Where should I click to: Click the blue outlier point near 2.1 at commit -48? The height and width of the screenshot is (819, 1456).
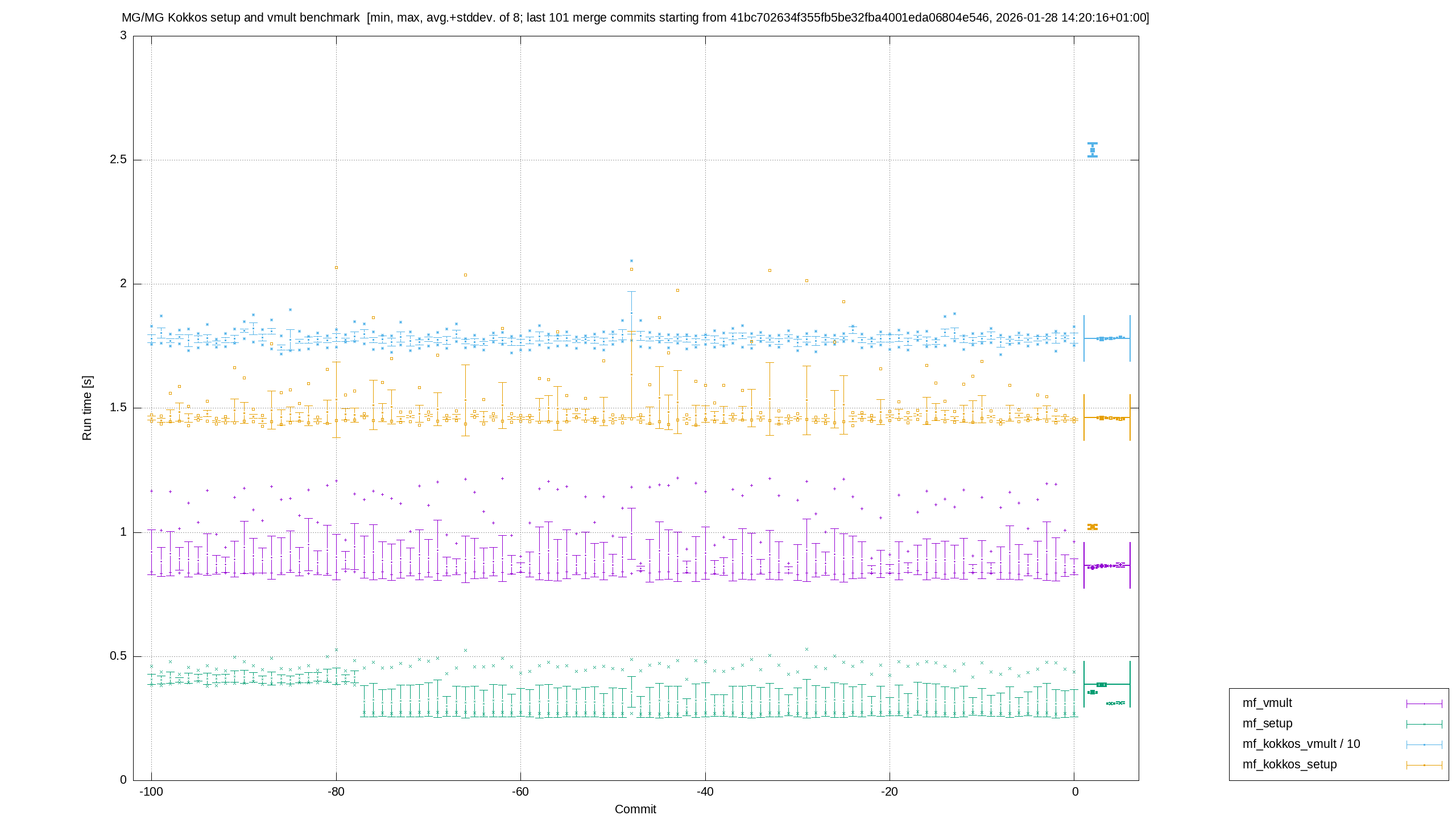[x=631, y=261]
